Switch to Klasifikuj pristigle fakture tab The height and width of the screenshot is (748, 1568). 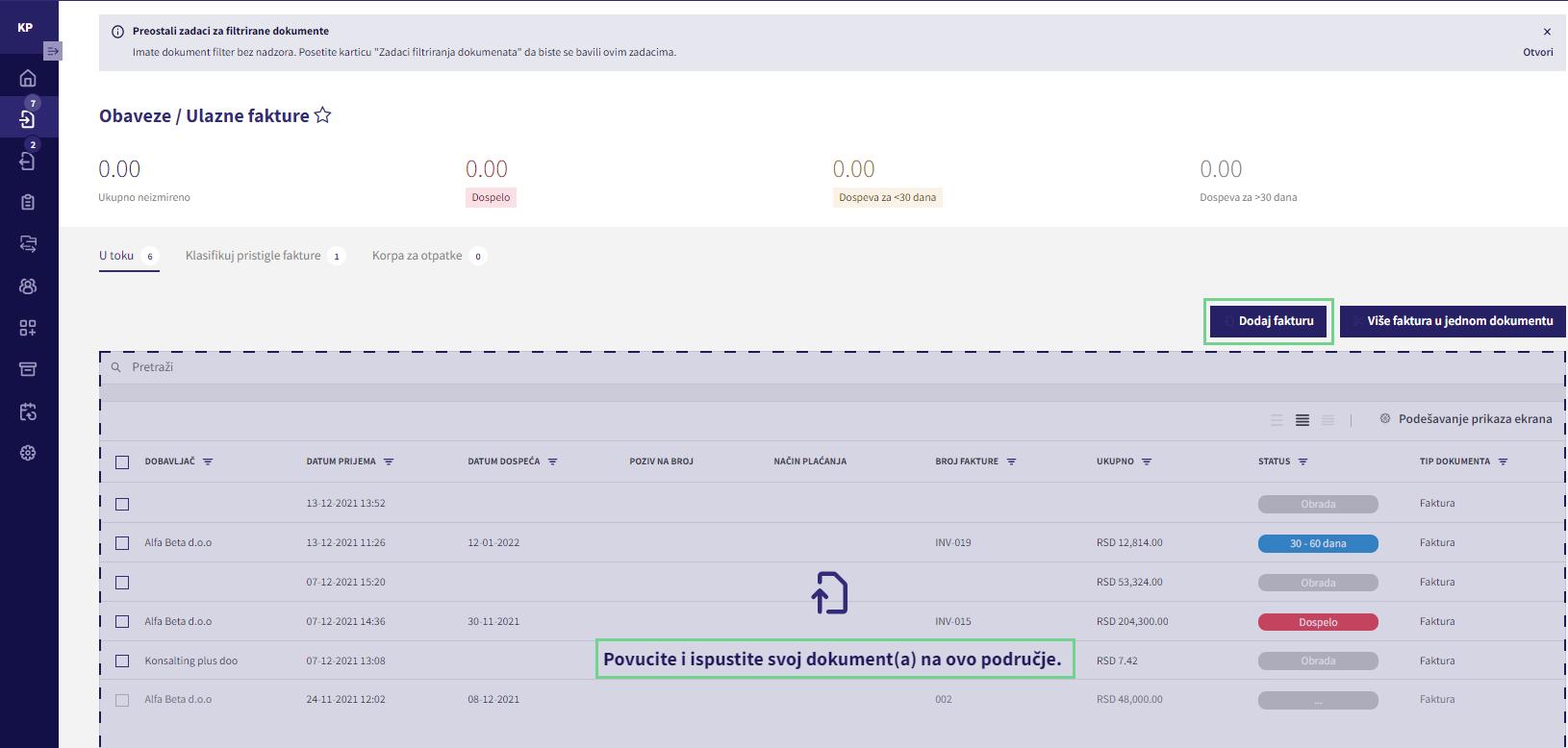pyautogui.click(x=265, y=256)
